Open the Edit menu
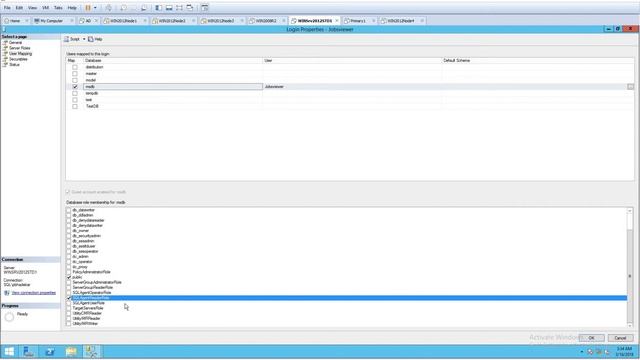The width and height of the screenshot is (640, 360). click(19, 8)
